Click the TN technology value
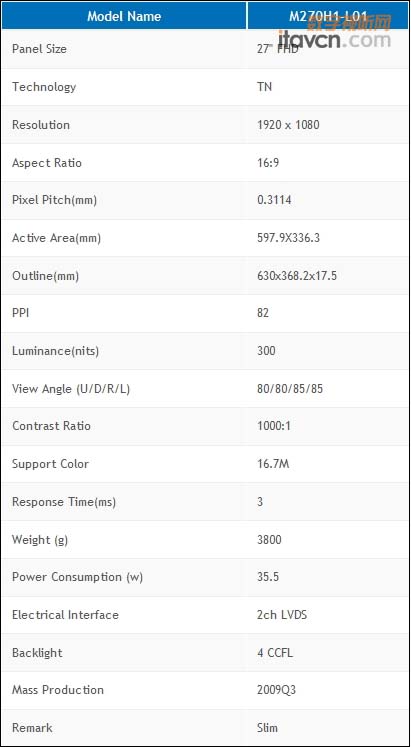The height and width of the screenshot is (747, 411). [x=264, y=87]
